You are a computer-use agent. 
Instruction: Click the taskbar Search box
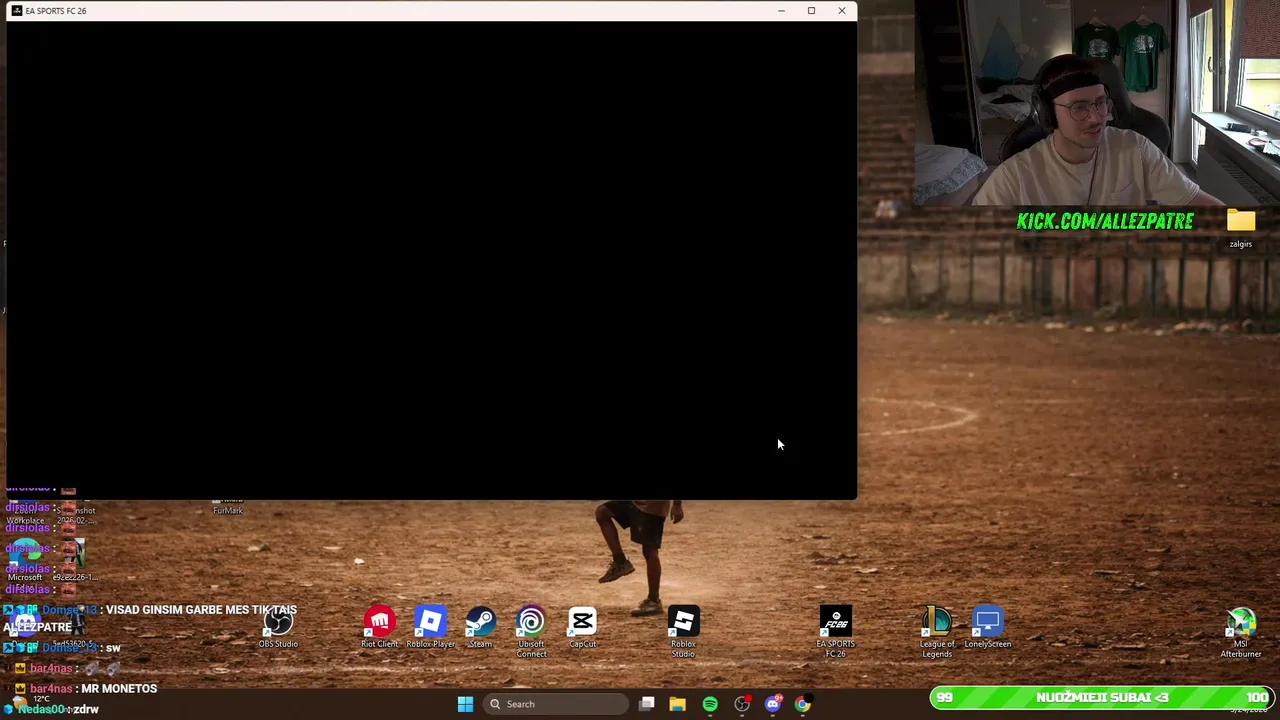554,704
